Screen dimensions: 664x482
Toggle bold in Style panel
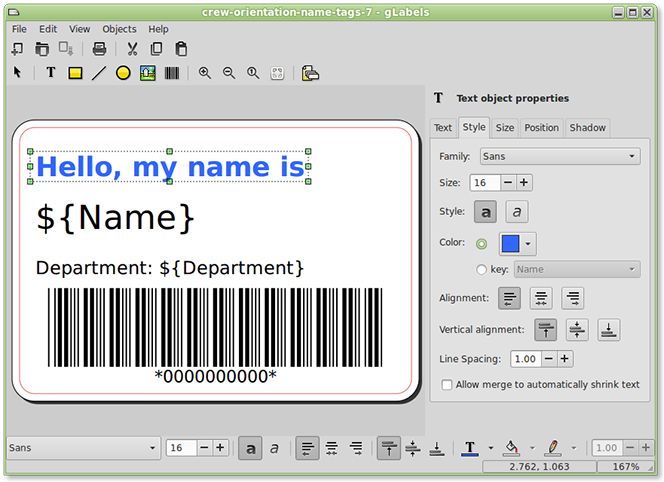pyautogui.click(x=486, y=211)
